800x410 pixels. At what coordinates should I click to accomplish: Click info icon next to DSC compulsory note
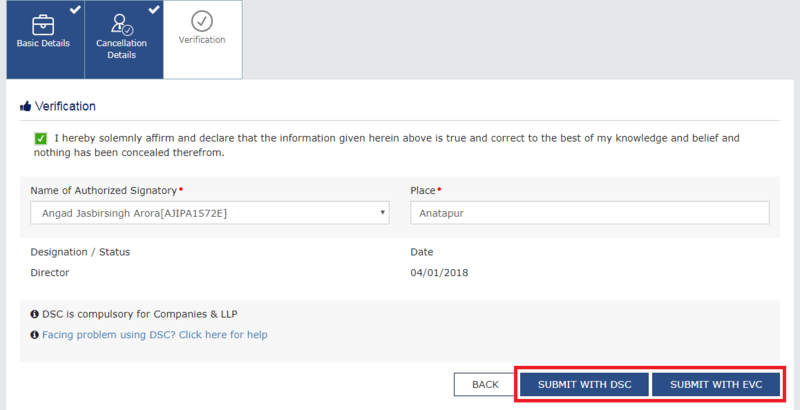coord(35,314)
